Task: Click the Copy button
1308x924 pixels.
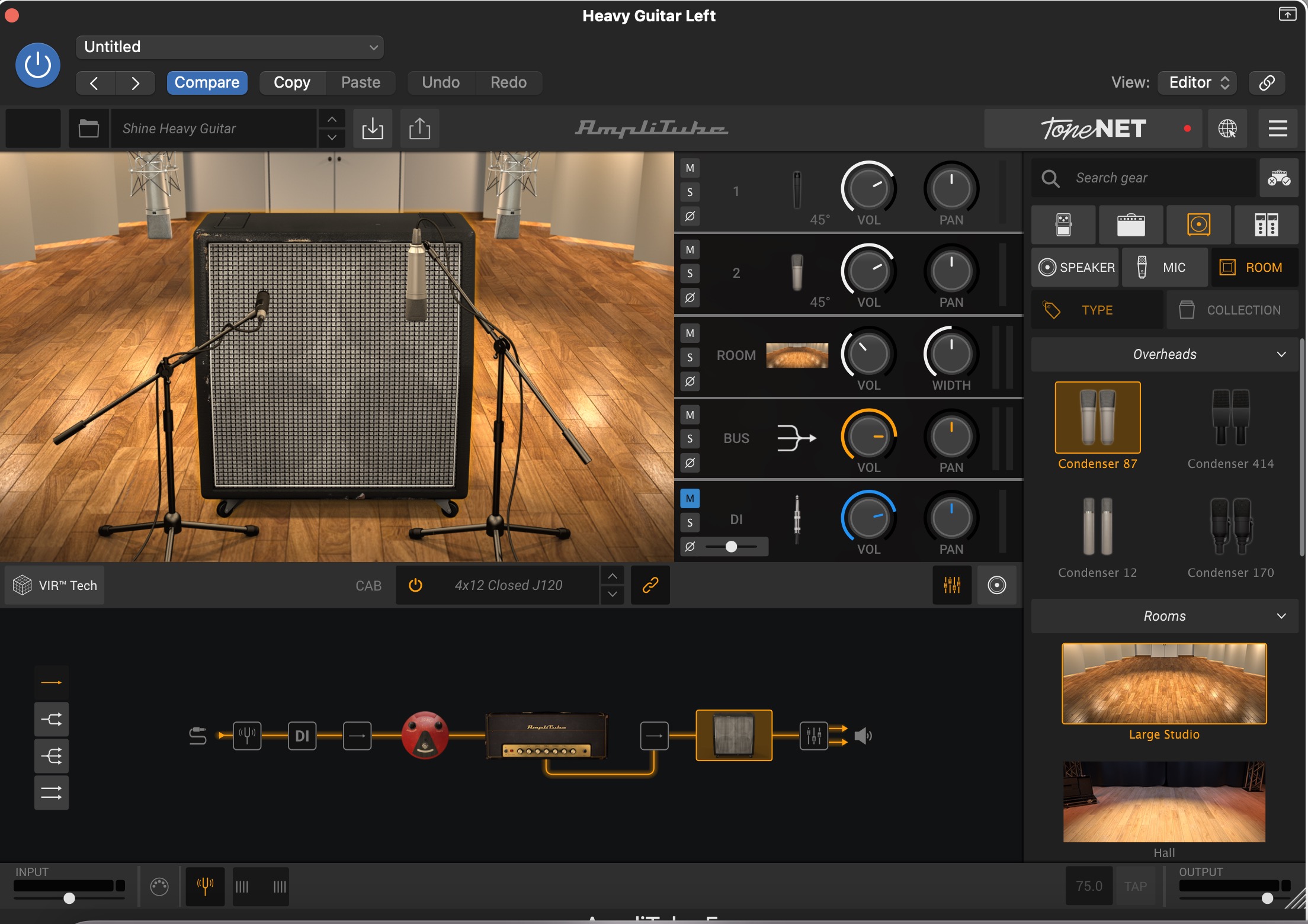Action: point(292,83)
